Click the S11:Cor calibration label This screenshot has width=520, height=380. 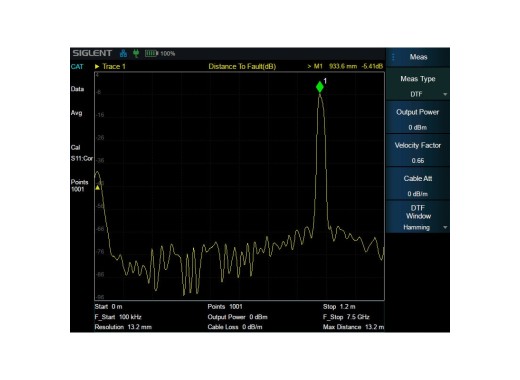click(x=82, y=158)
